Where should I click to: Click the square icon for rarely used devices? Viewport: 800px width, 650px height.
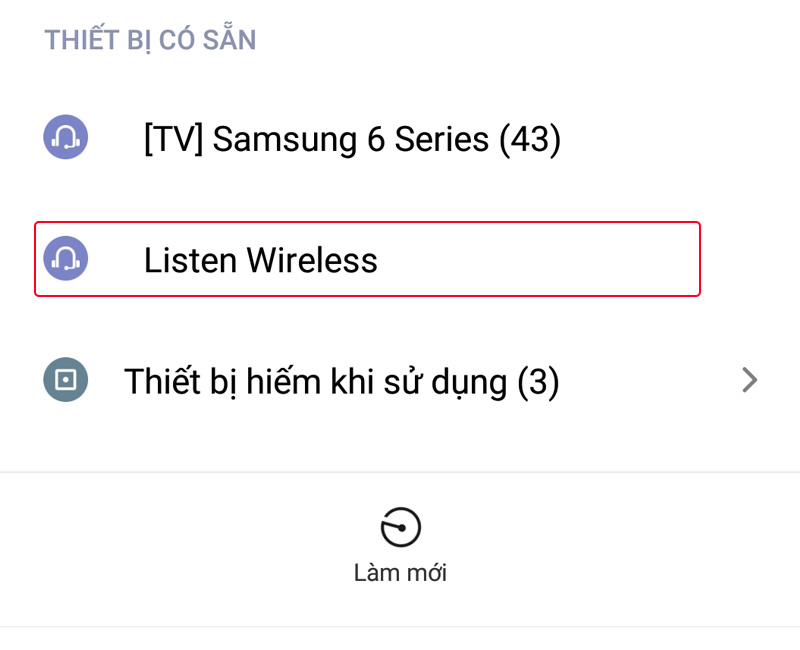point(66,380)
